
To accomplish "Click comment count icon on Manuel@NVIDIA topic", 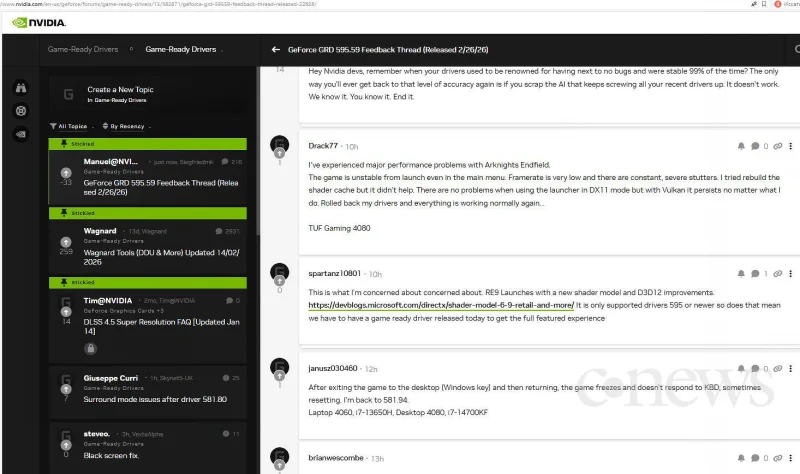I will click(x=224, y=162).
